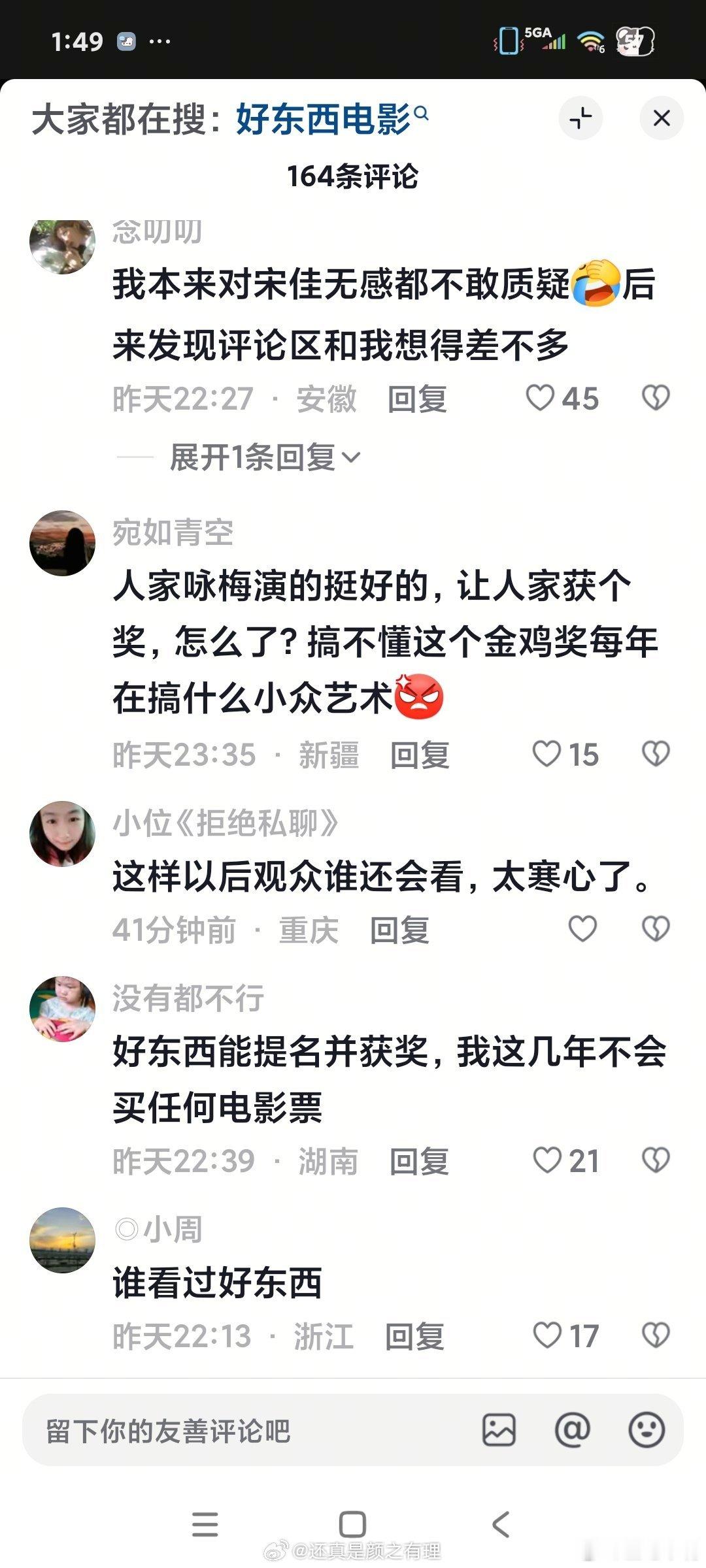Expand 展开1条回复 under first comment
Viewport: 706px width, 1568px height.
click(265, 457)
